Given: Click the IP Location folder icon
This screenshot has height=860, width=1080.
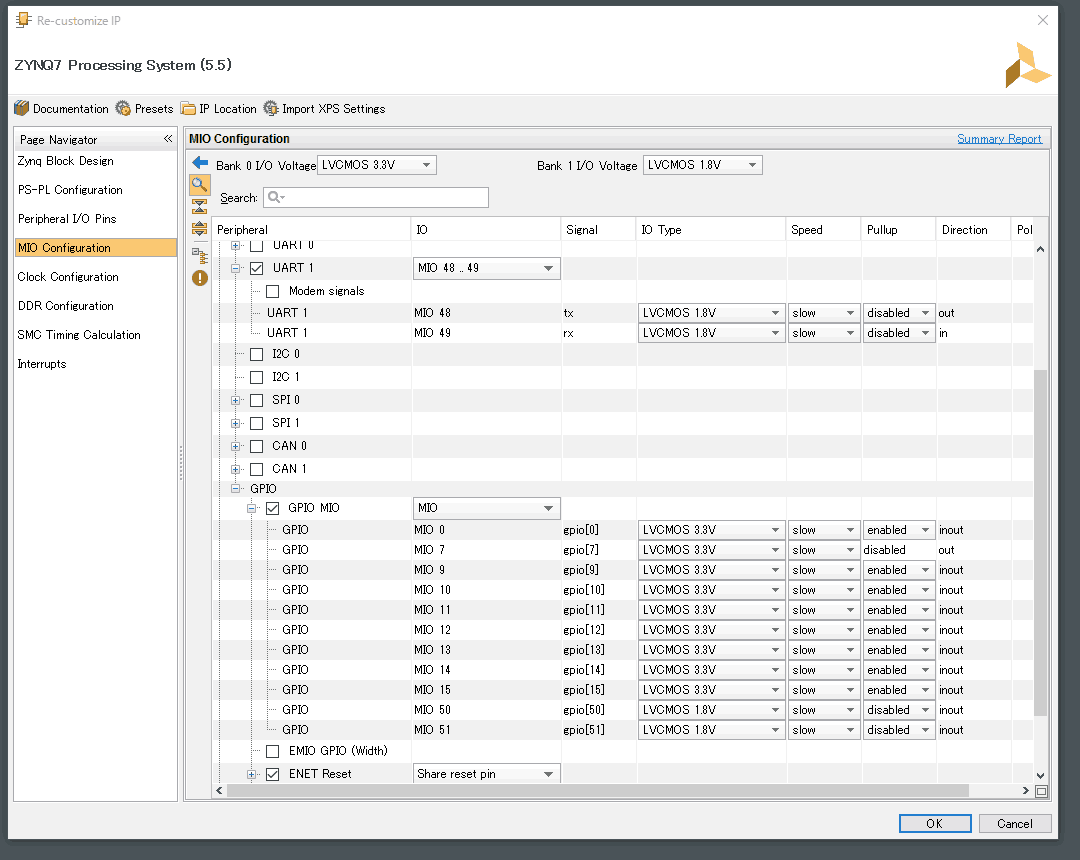Looking at the screenshot, I should pos(188,109).
